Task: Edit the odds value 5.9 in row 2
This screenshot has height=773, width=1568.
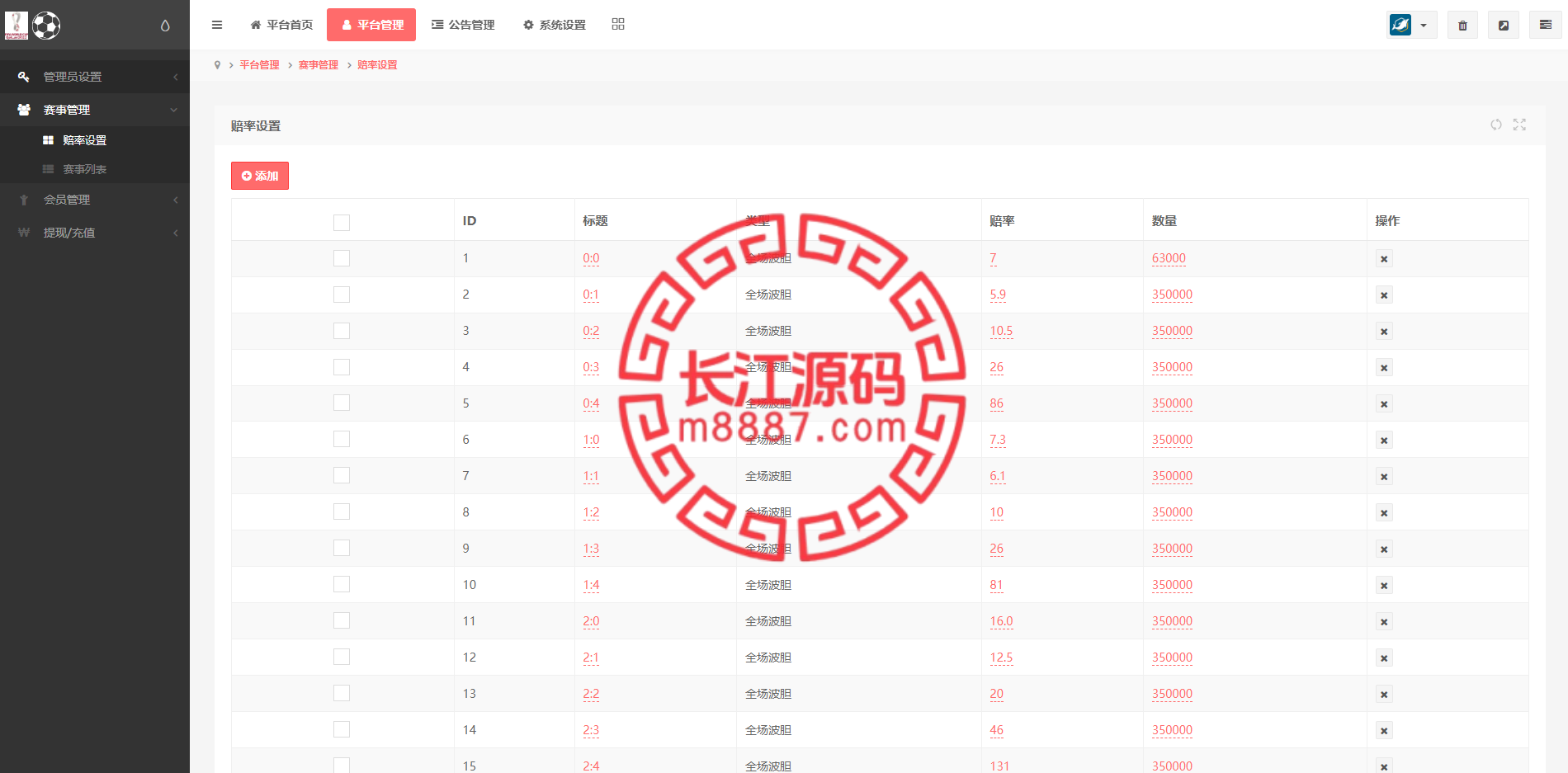Action: point(998,295)
